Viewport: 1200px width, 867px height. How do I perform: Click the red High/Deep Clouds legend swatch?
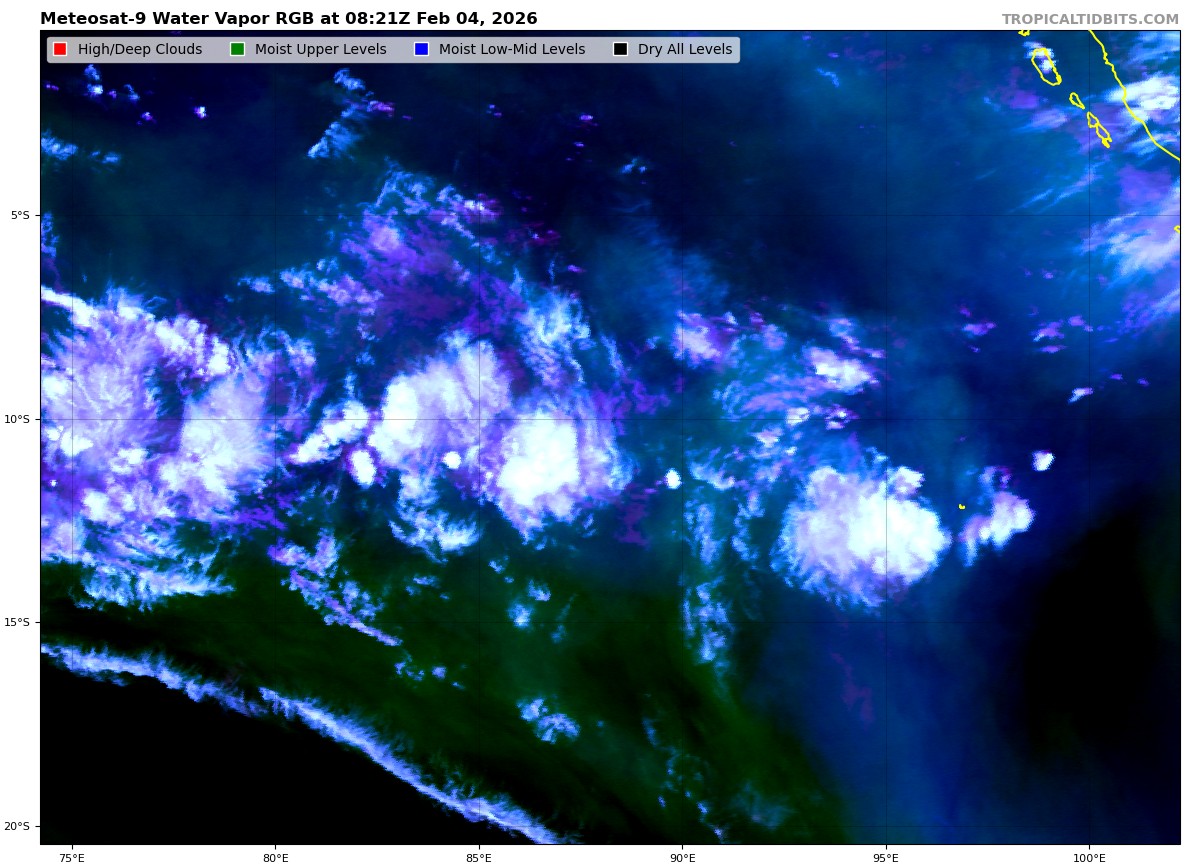coord(60,50)
